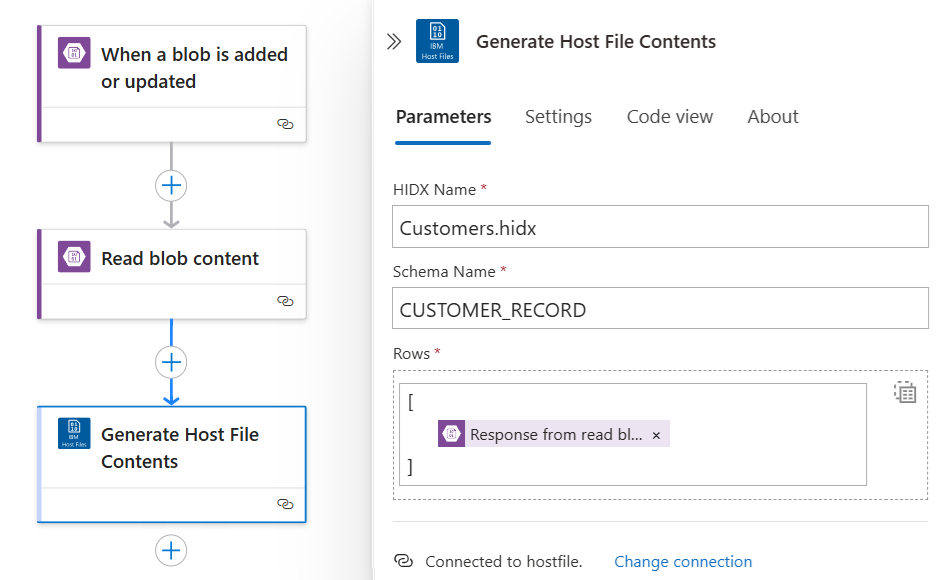
Task: Remove the Response from read blob token
Action: click(x=656, y=435)
